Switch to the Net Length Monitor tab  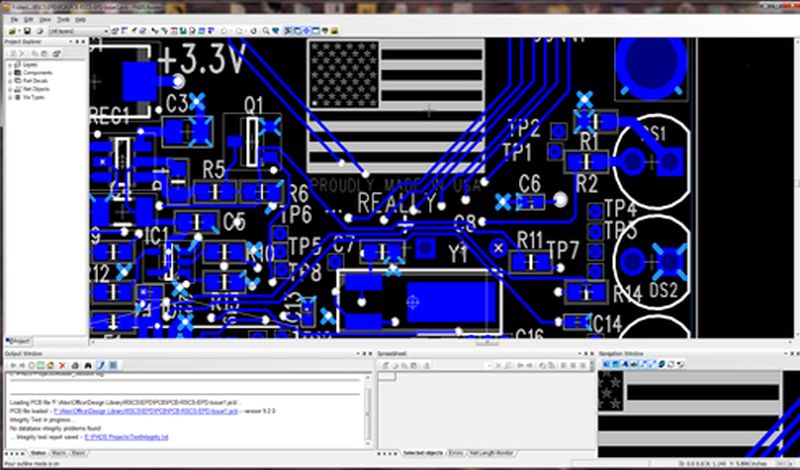tap(491, 453)
